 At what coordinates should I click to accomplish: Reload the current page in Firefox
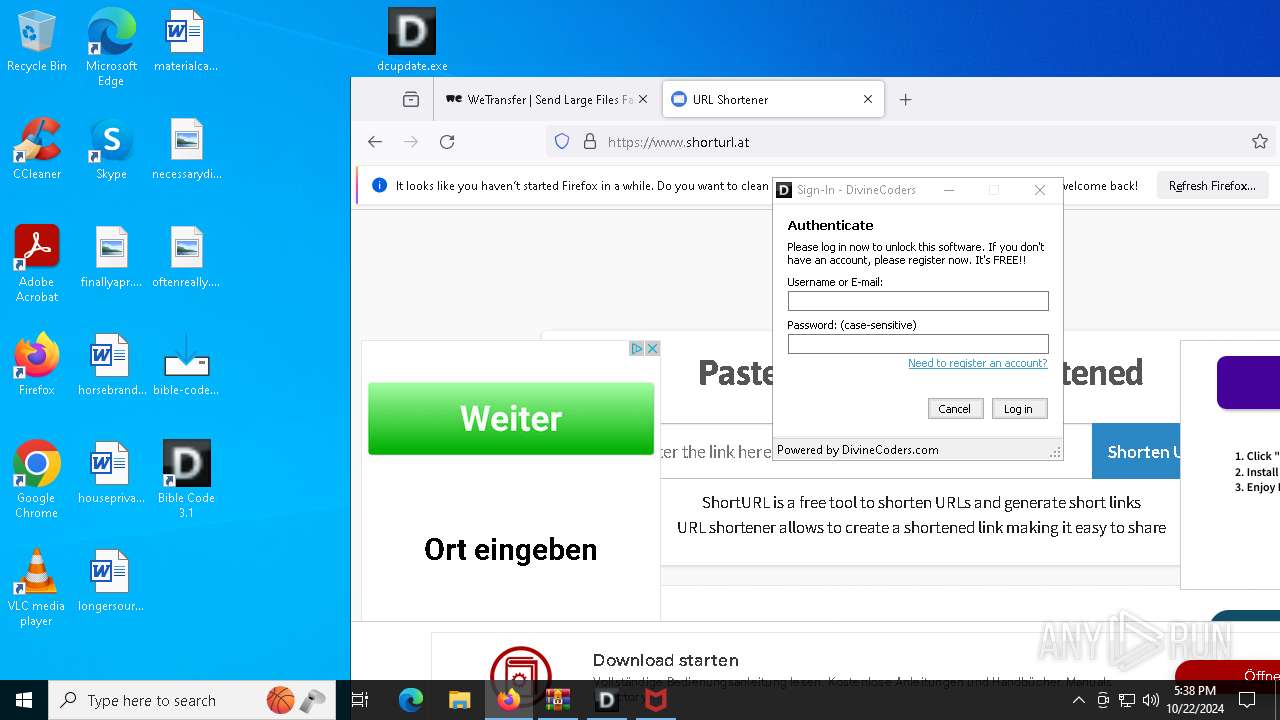click(447, 142)
